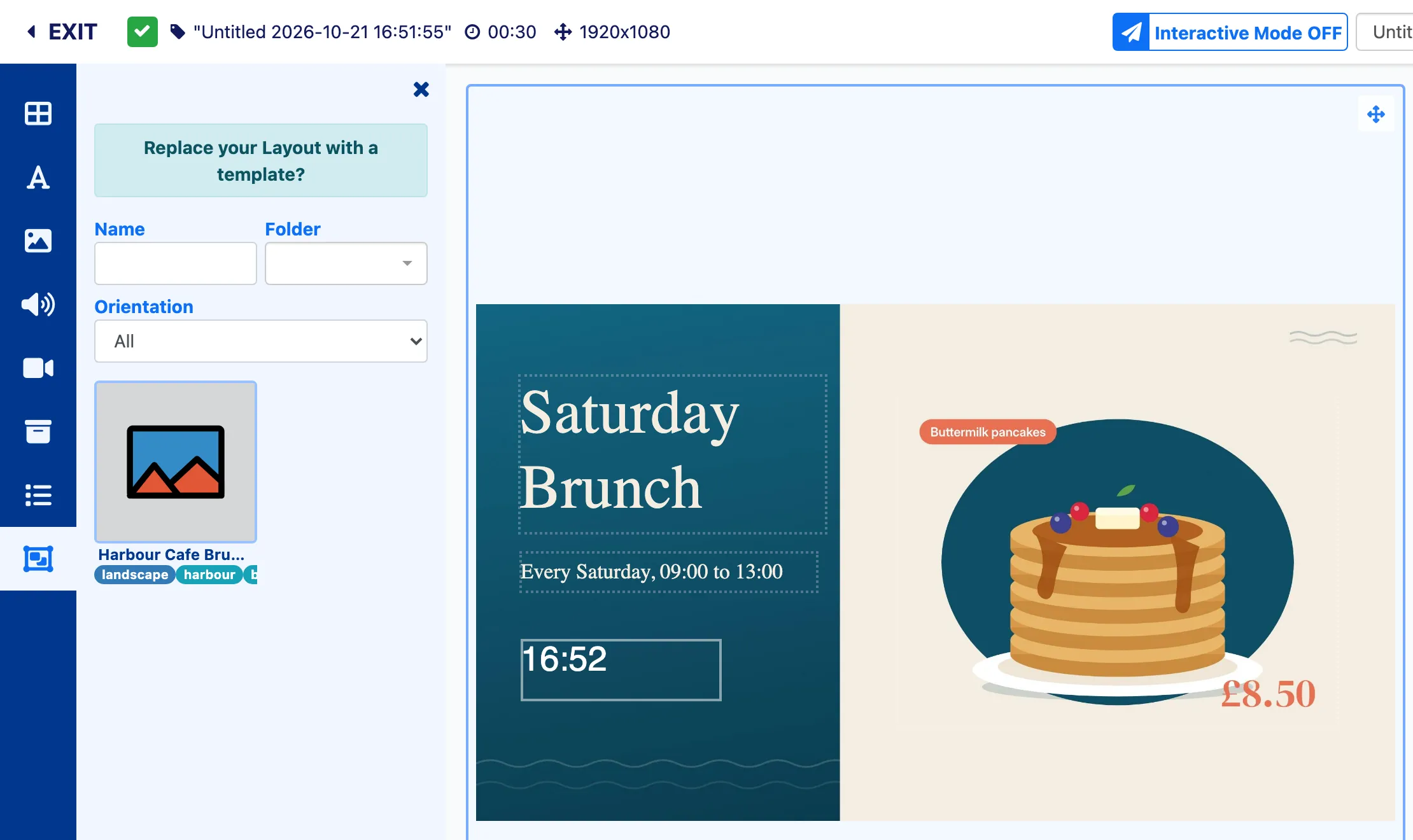Viewport: 1413px width, 840px height.
Task: Click the harbour tag
Action: pyautogui.click(x=209, y=575)
